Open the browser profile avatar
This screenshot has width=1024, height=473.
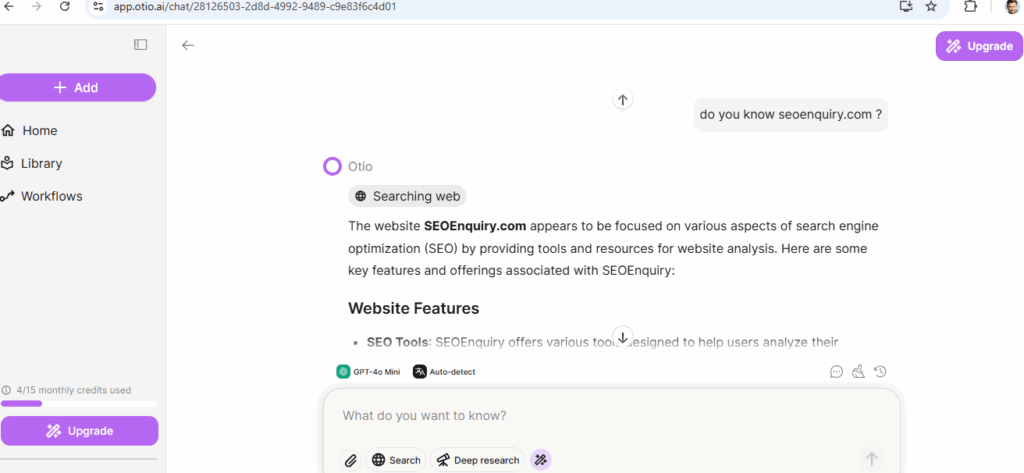1012,7
